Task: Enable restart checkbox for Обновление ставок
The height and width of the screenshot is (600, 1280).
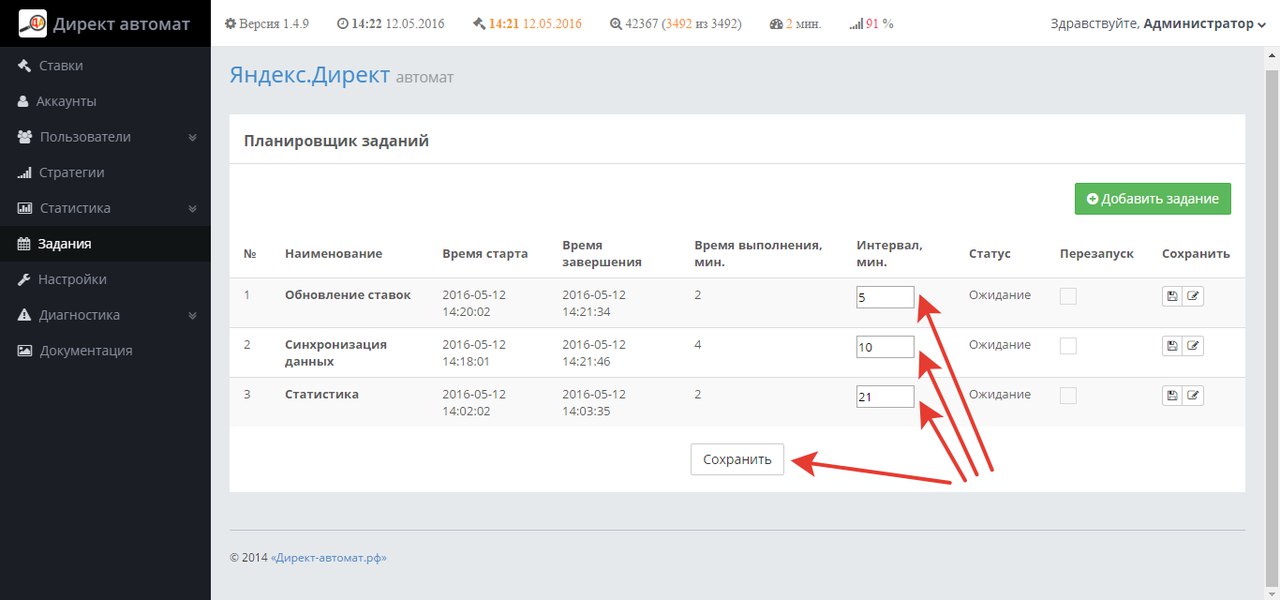Action: pyautogui.click(x=1068, y=296)
